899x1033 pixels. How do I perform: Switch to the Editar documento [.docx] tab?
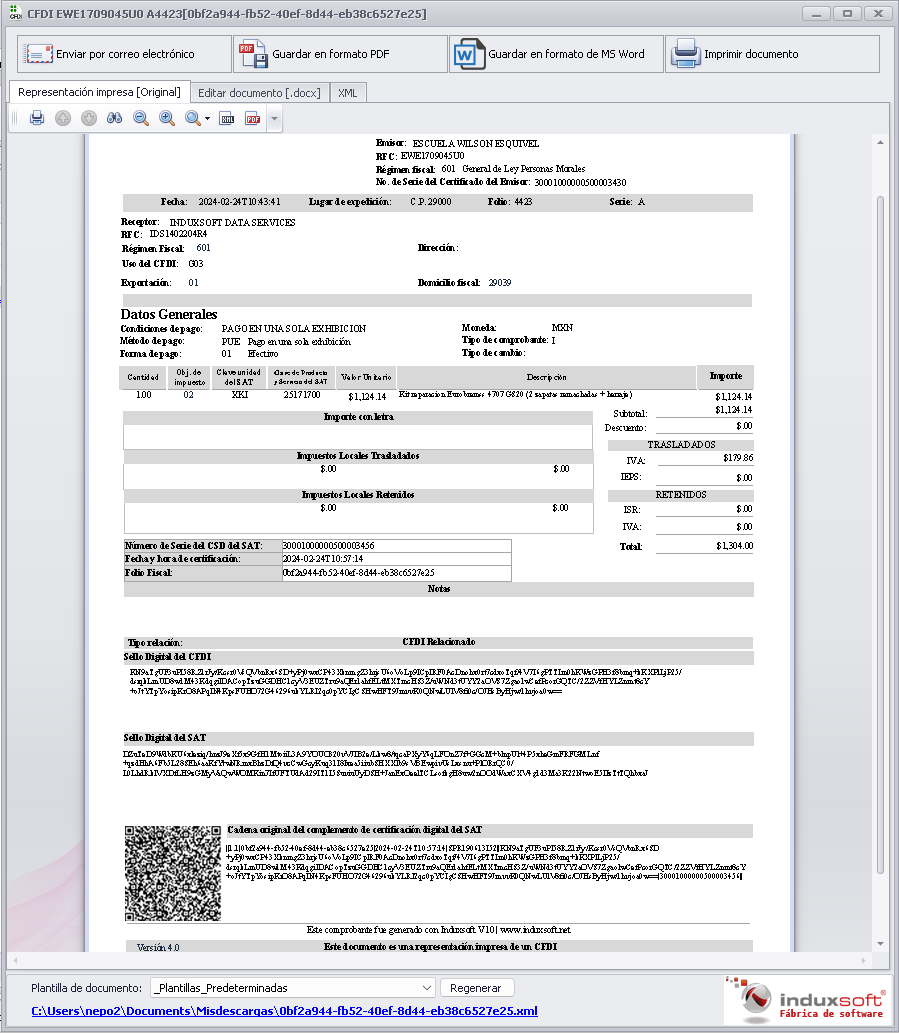258,93
